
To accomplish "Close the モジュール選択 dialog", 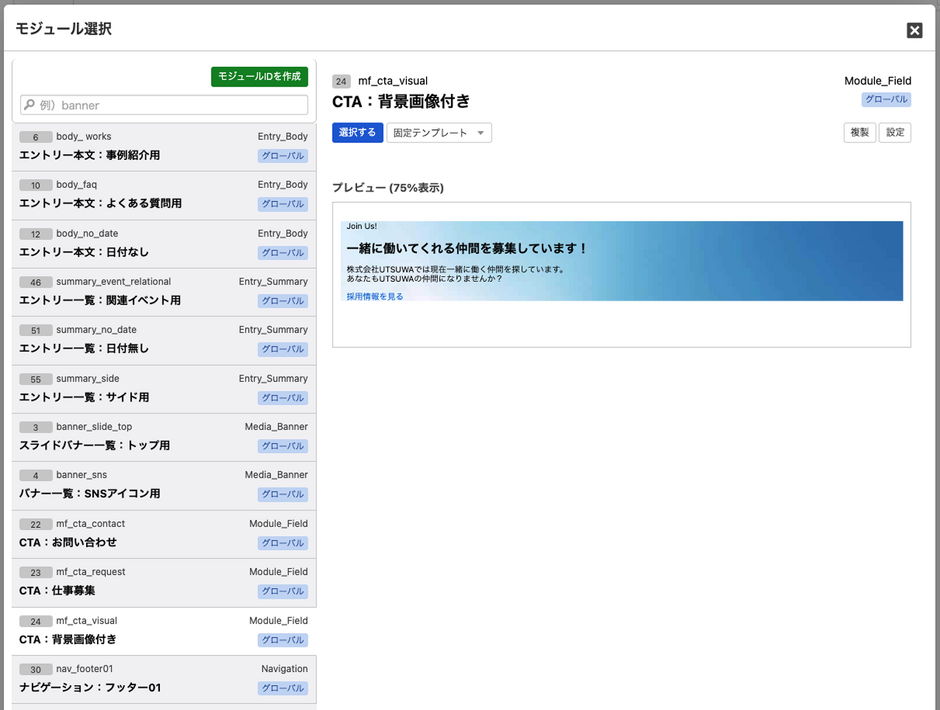I will click(914, 30).
